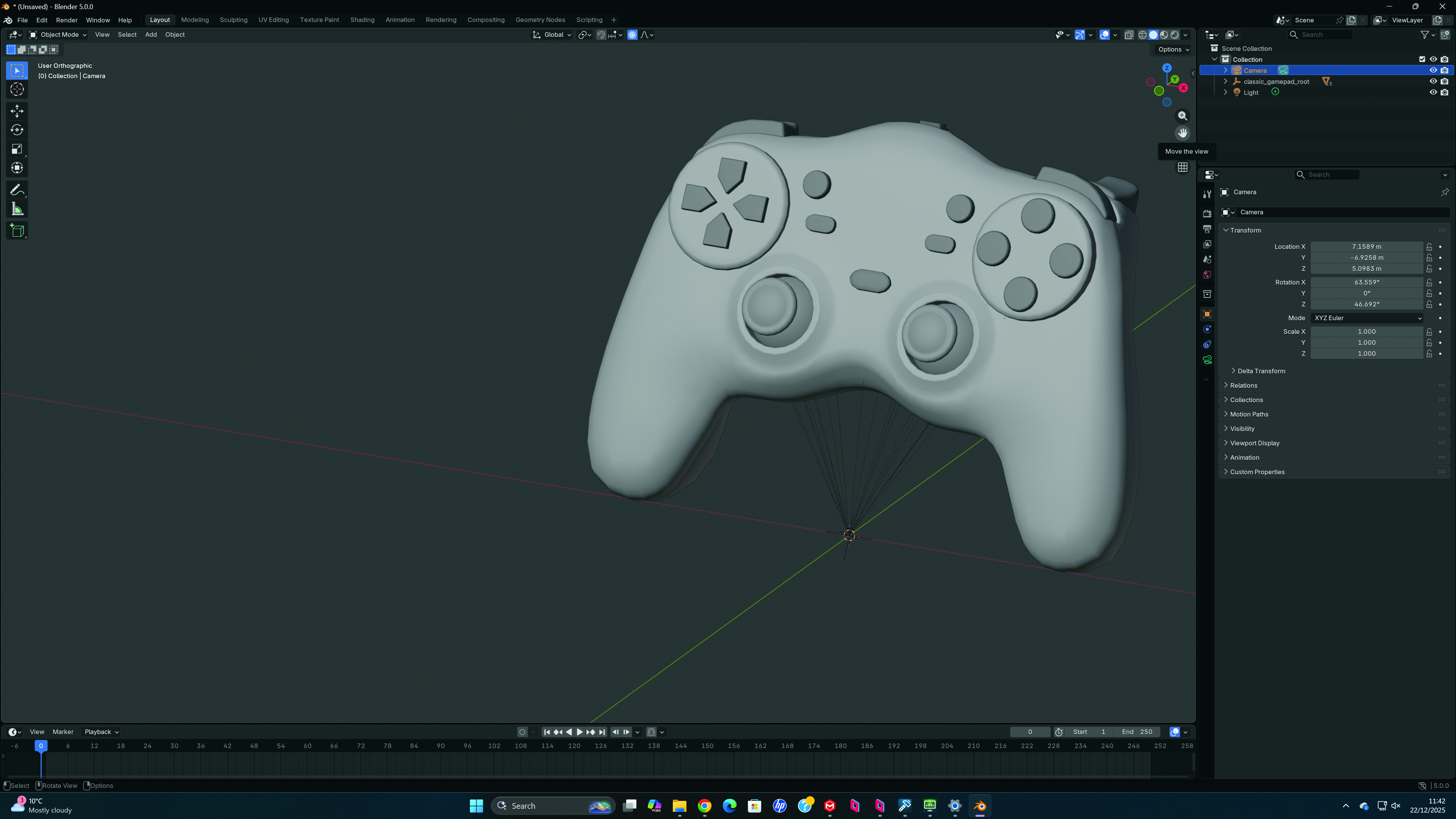Click the current frame number field
The height and width of the screenshot is (819, 1456).
tap(1030, 731)
